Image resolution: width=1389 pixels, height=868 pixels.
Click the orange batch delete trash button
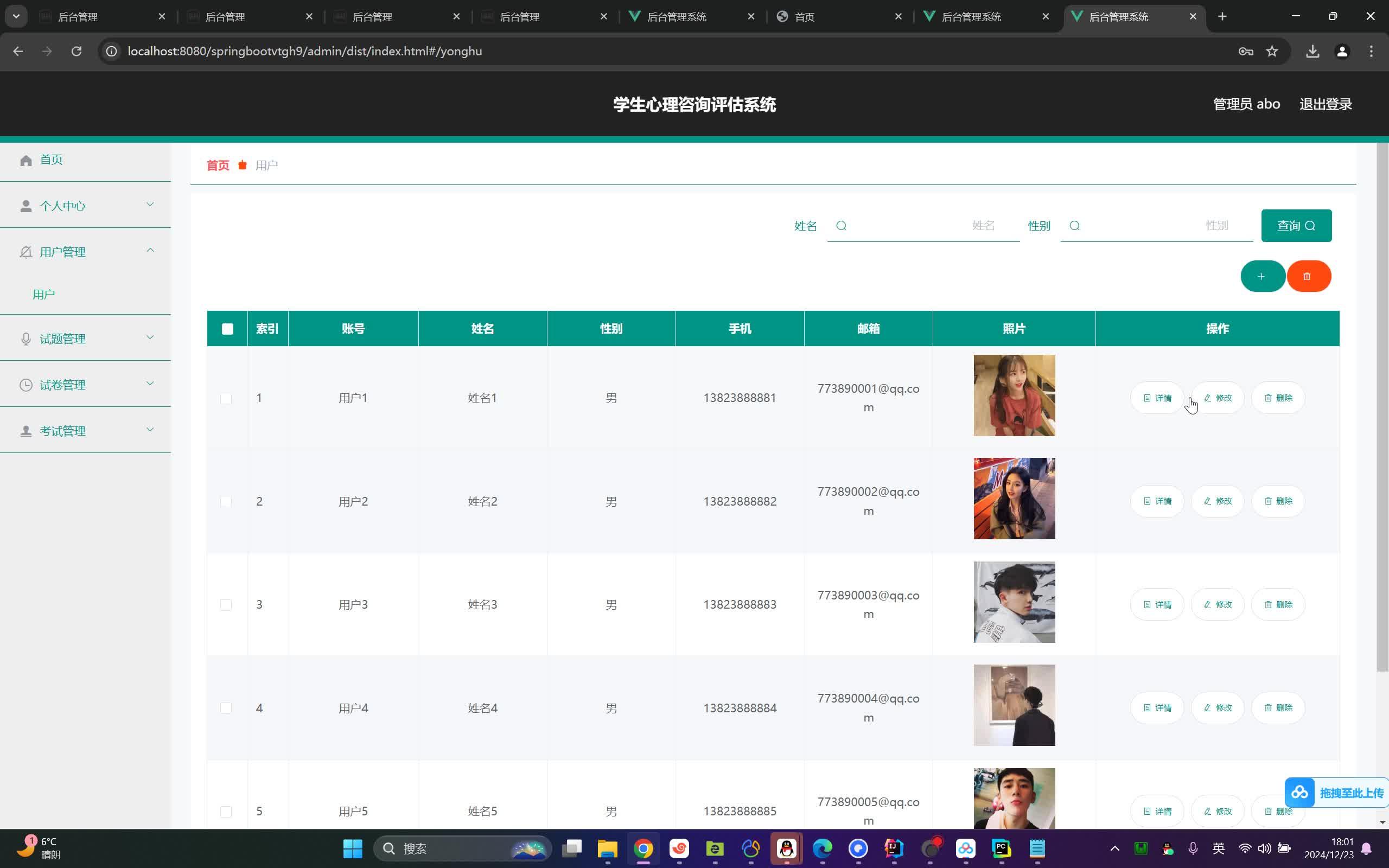1308,276
